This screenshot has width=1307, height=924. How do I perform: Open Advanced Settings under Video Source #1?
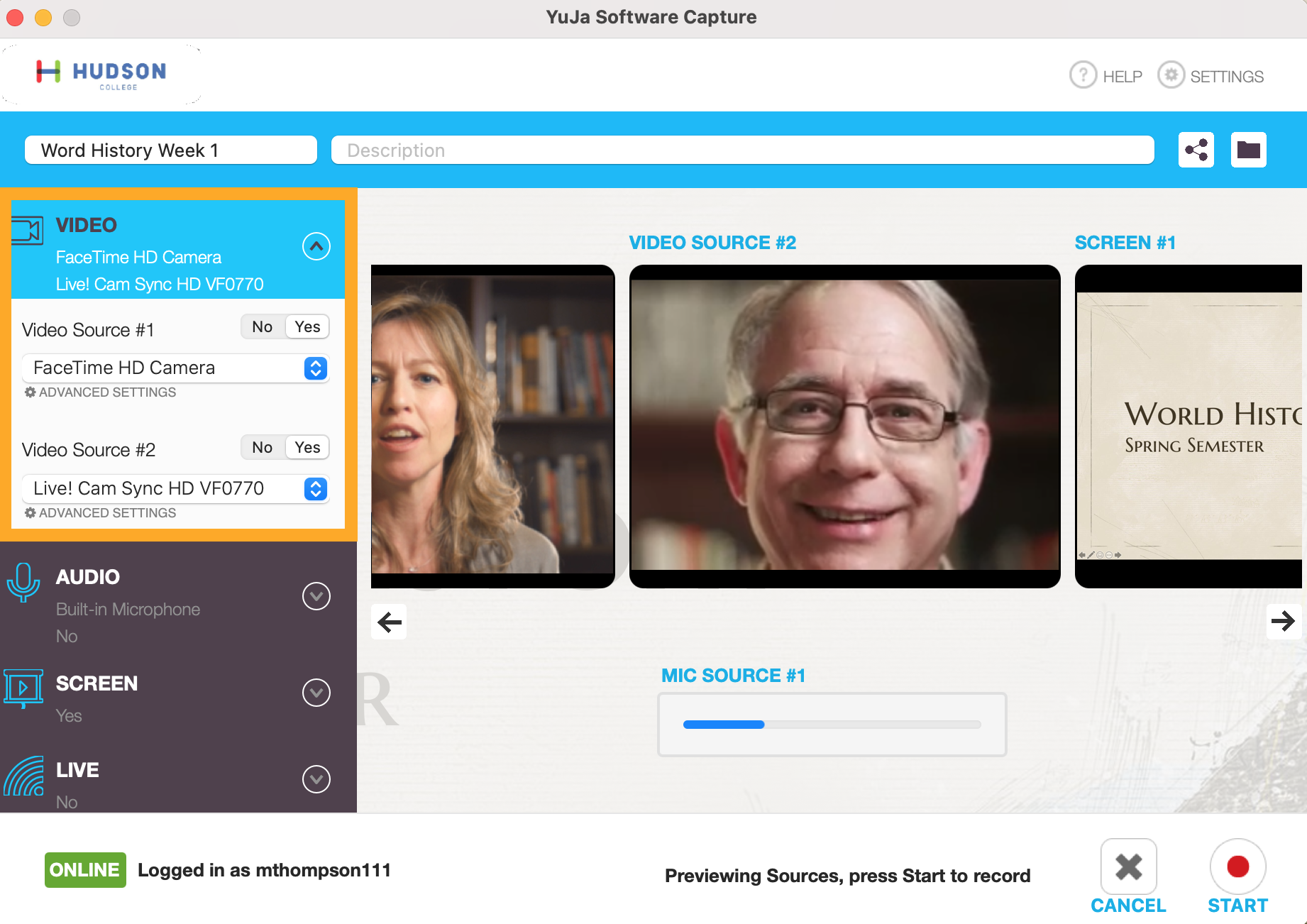pyautogui.click(x=100, y=392)
